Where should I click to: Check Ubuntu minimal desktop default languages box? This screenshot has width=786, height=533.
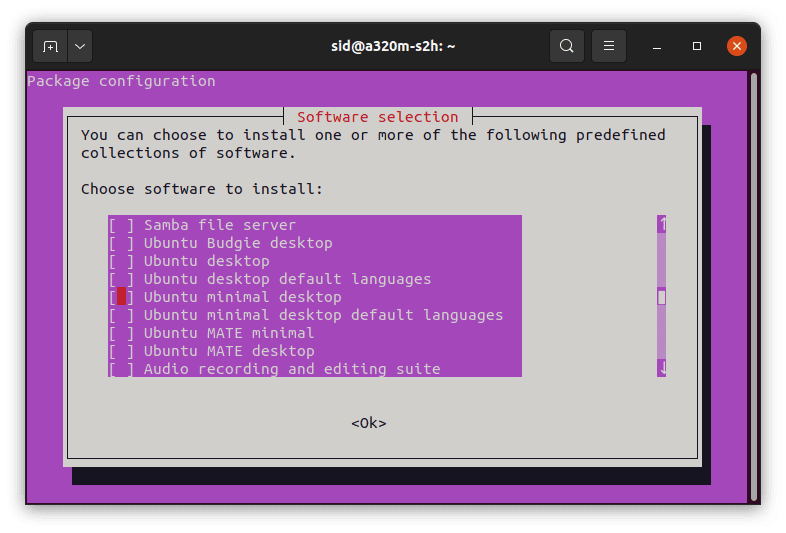[x=121, y=315]
